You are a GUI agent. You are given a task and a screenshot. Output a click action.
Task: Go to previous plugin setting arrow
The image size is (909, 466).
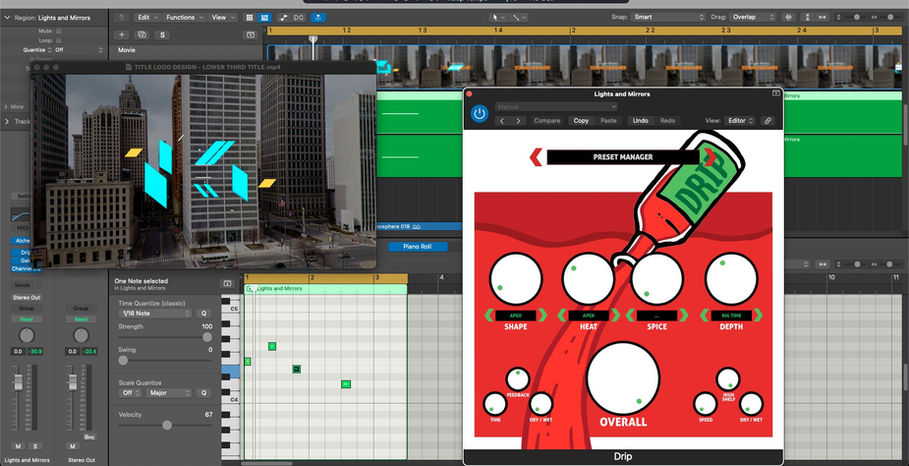point(502,121)
